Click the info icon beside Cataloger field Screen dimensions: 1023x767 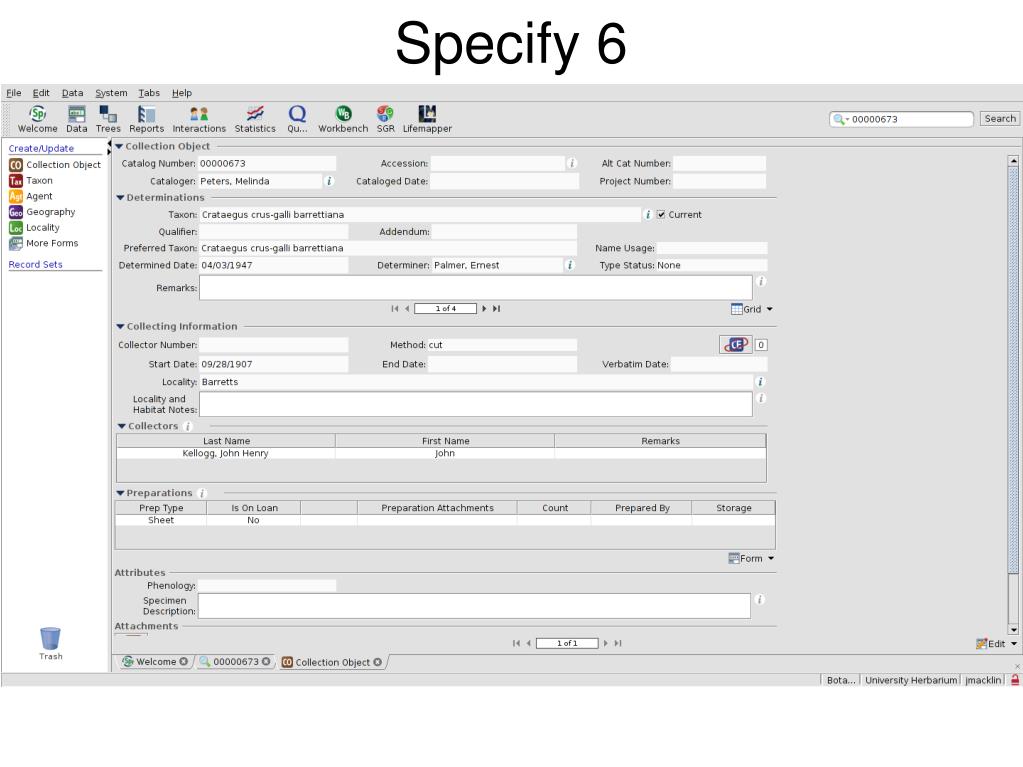[x=329, y=181]
